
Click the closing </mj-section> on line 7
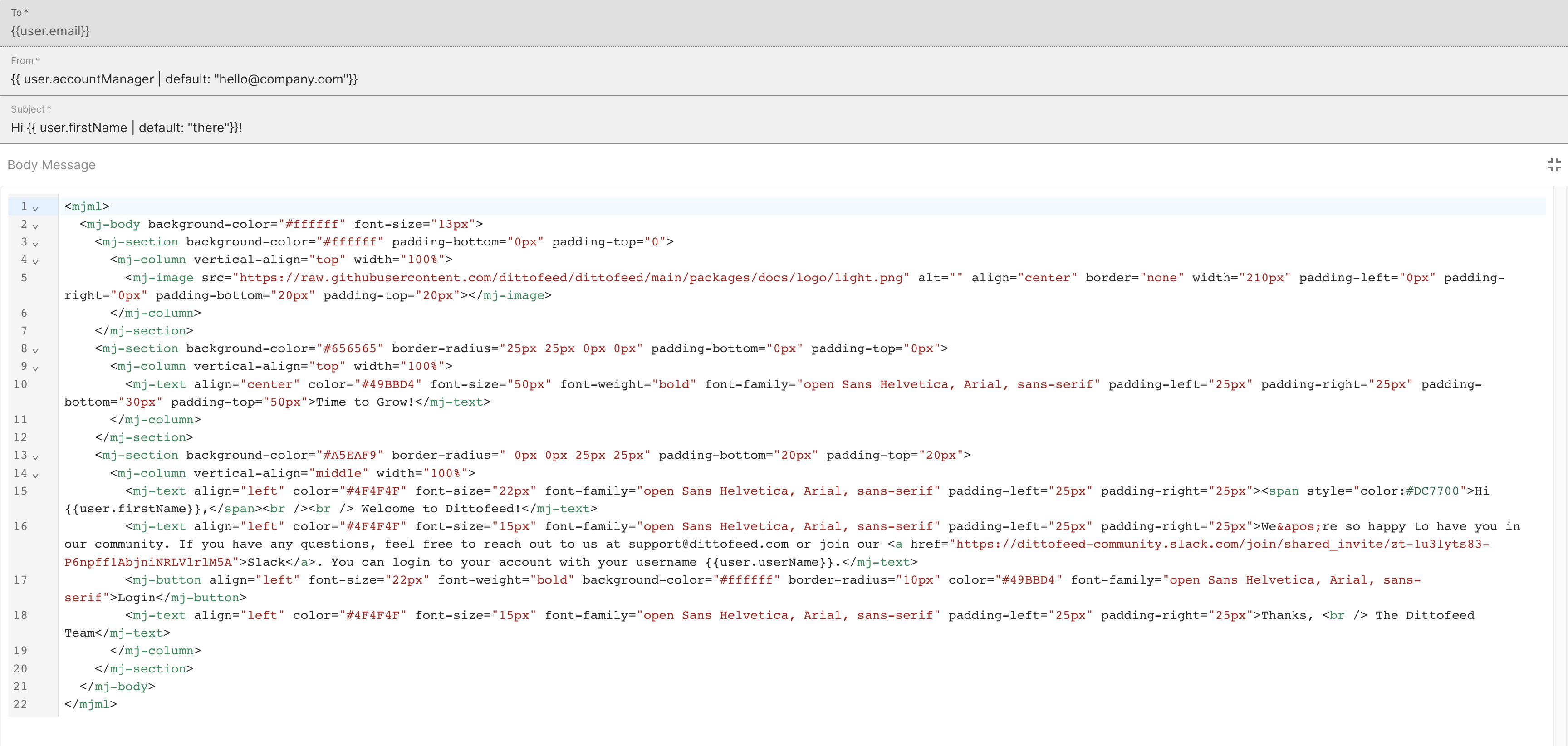coord(144,331)
